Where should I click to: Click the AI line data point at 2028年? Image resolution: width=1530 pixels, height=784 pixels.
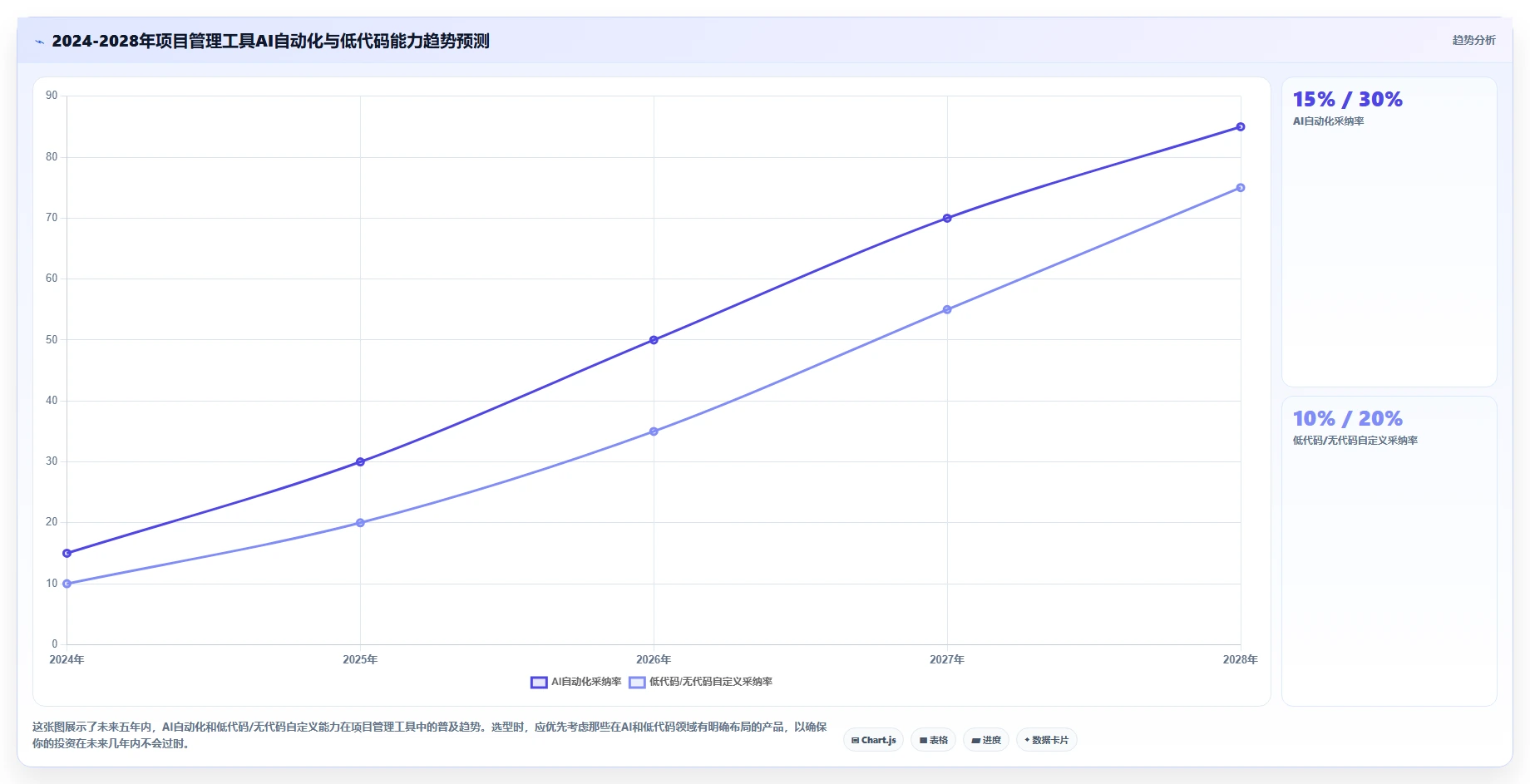pos(1241,127)
